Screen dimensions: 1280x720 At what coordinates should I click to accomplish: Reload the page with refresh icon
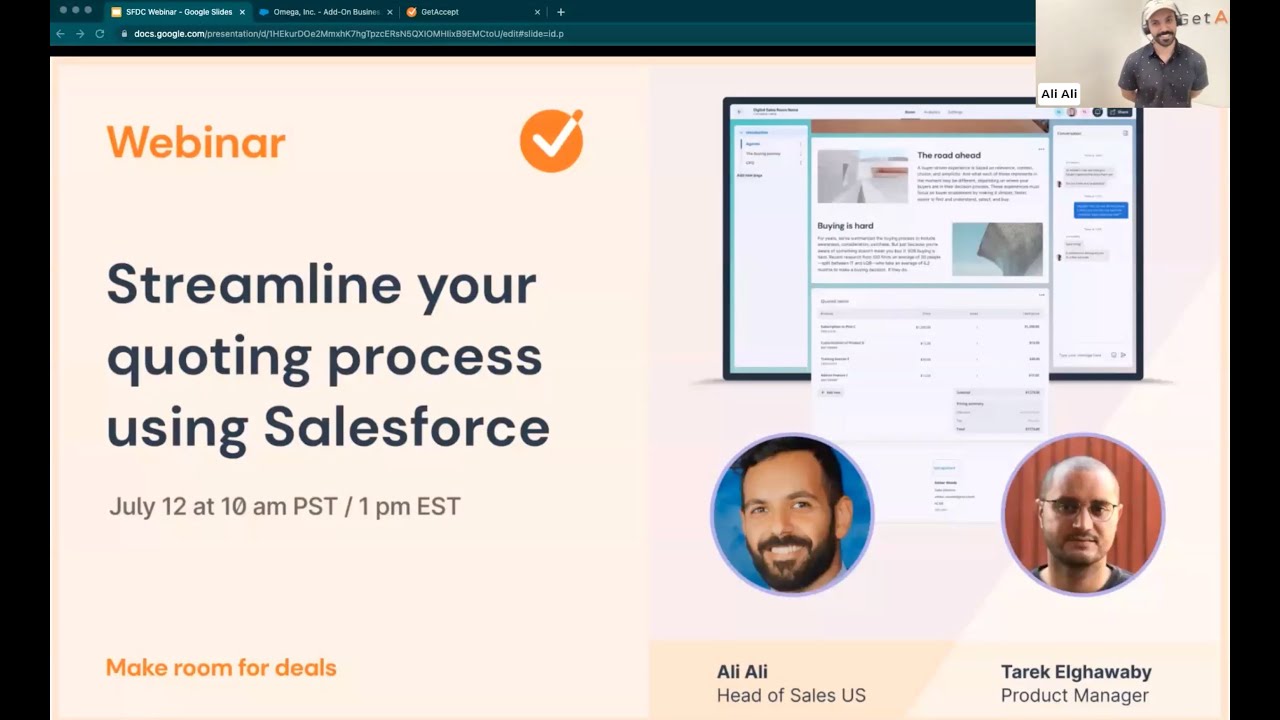(100, 33)
